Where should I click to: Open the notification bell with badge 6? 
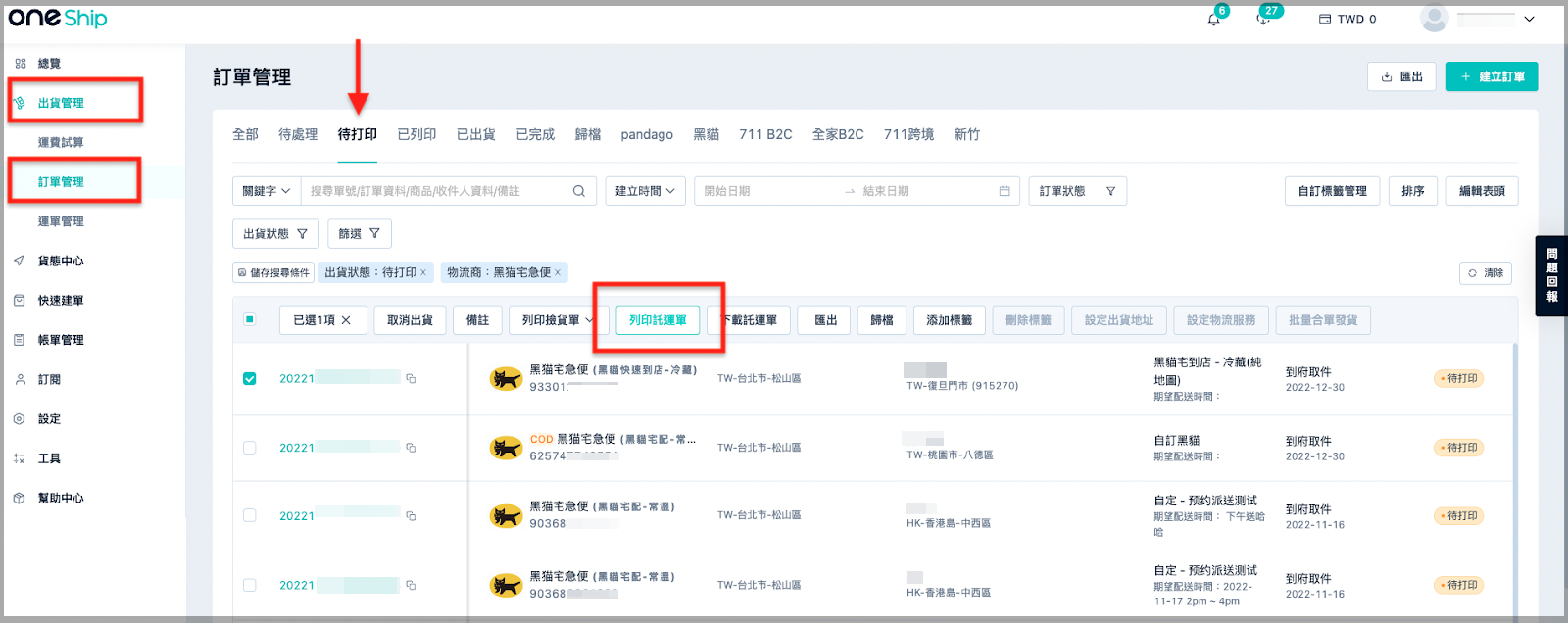point(1214,19)
